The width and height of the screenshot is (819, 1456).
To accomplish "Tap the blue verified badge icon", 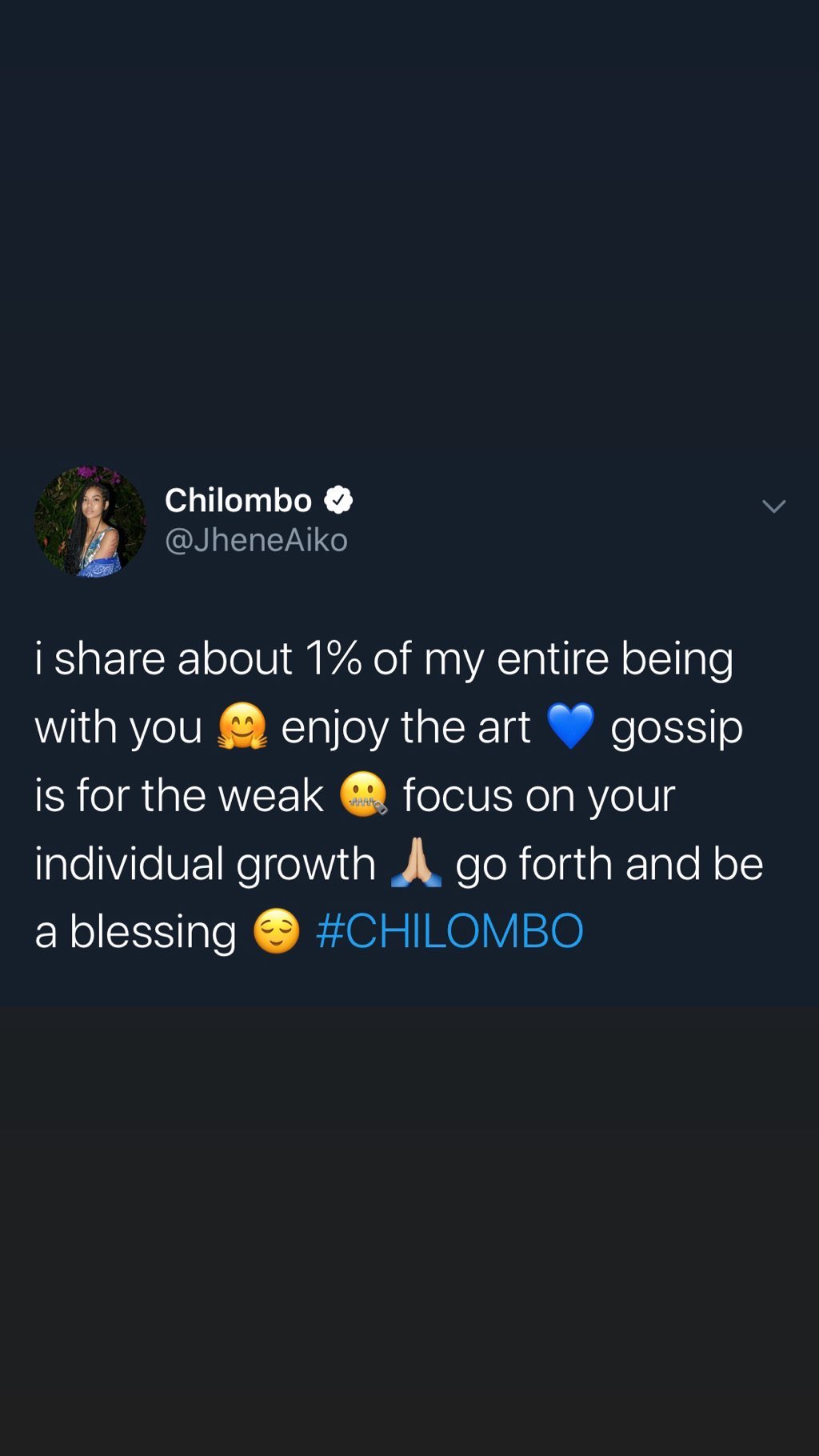I will tap(338, 500).
